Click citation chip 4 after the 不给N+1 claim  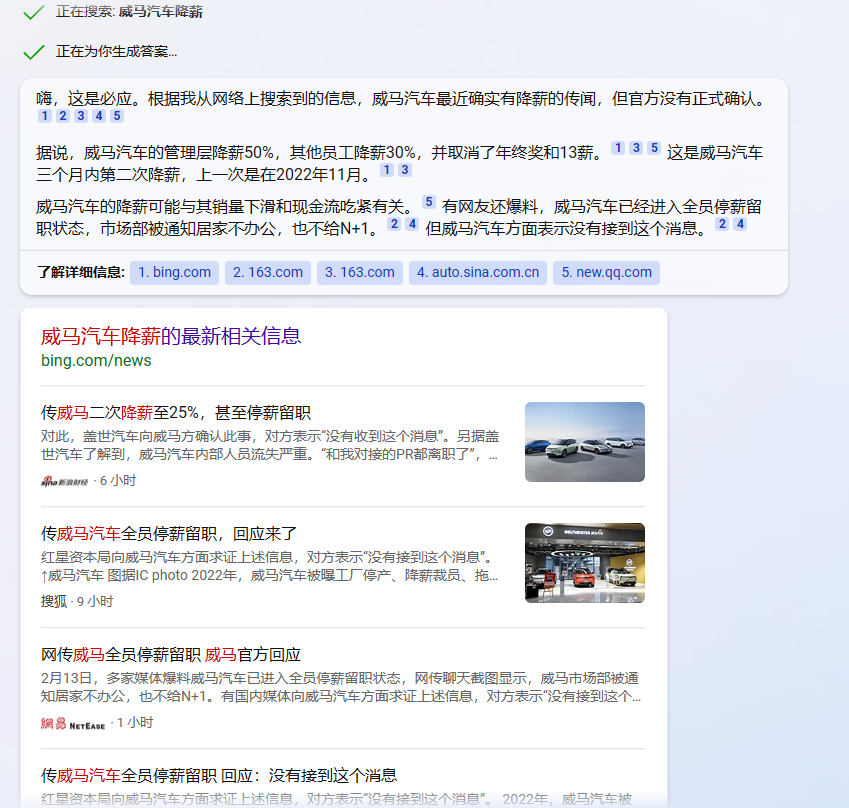[411, 224]
